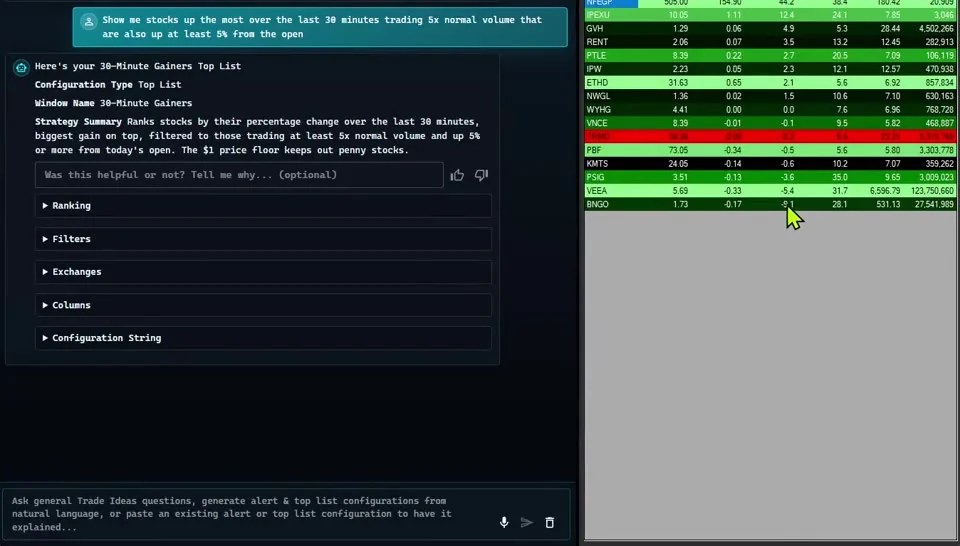The width and height of the screenshot is (960, 546).
Task: Select the IPW ticker row
Action: coord(770,69)
